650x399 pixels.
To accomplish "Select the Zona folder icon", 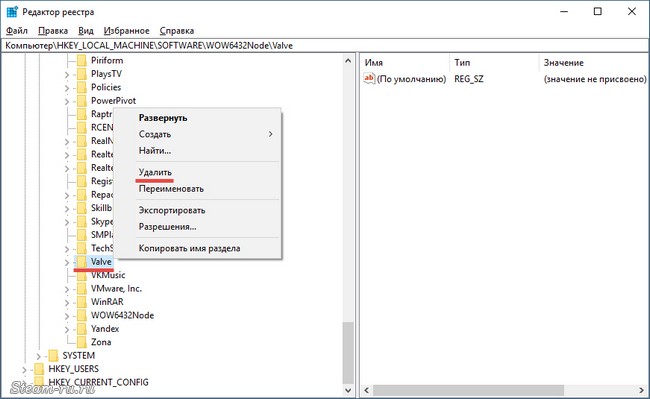I will pyautogui.click(x=82, y=342).
